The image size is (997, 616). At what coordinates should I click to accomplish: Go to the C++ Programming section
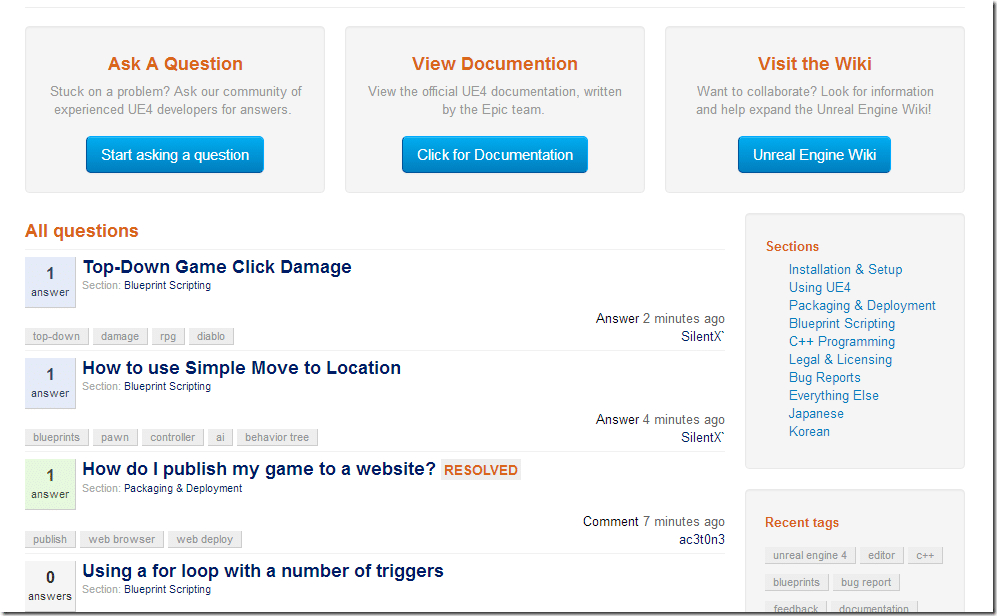point(841,342)
